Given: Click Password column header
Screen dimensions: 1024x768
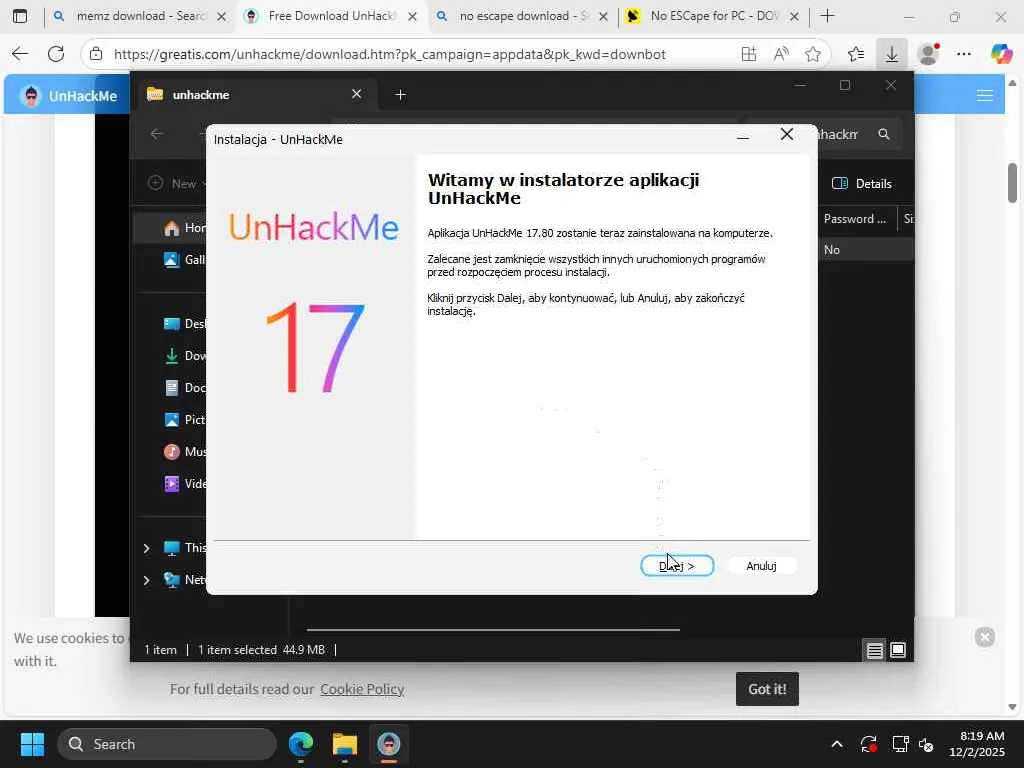Looking at the screenshot, I should tap(856, 219).
